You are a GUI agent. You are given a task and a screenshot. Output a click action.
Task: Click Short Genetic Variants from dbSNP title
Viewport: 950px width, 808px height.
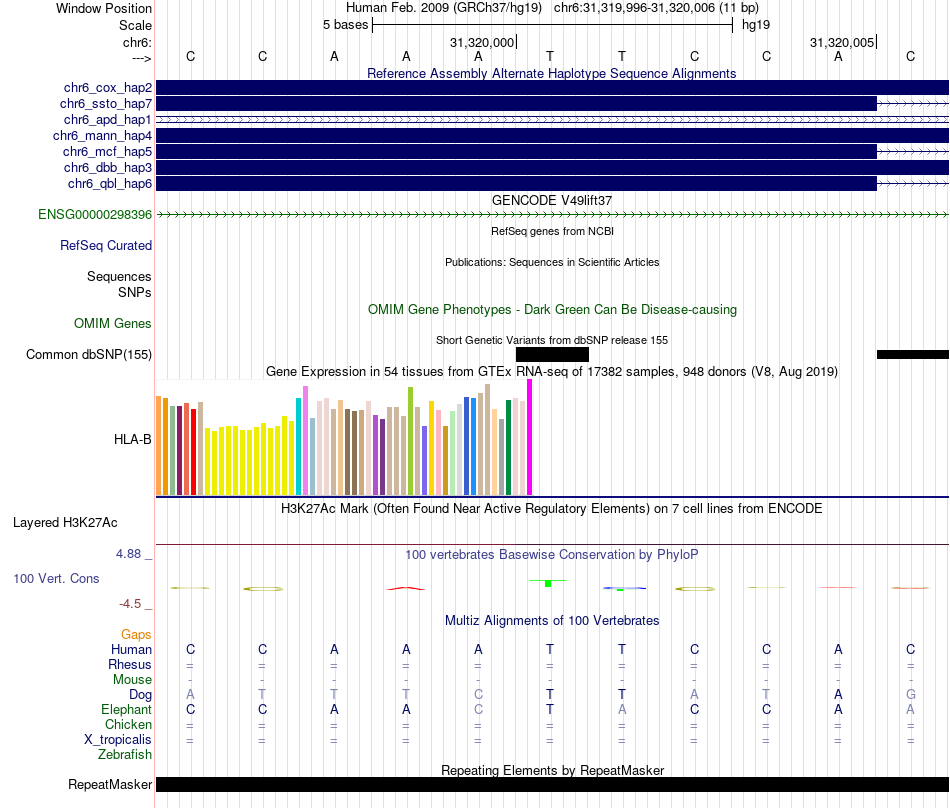click(551, 340)
